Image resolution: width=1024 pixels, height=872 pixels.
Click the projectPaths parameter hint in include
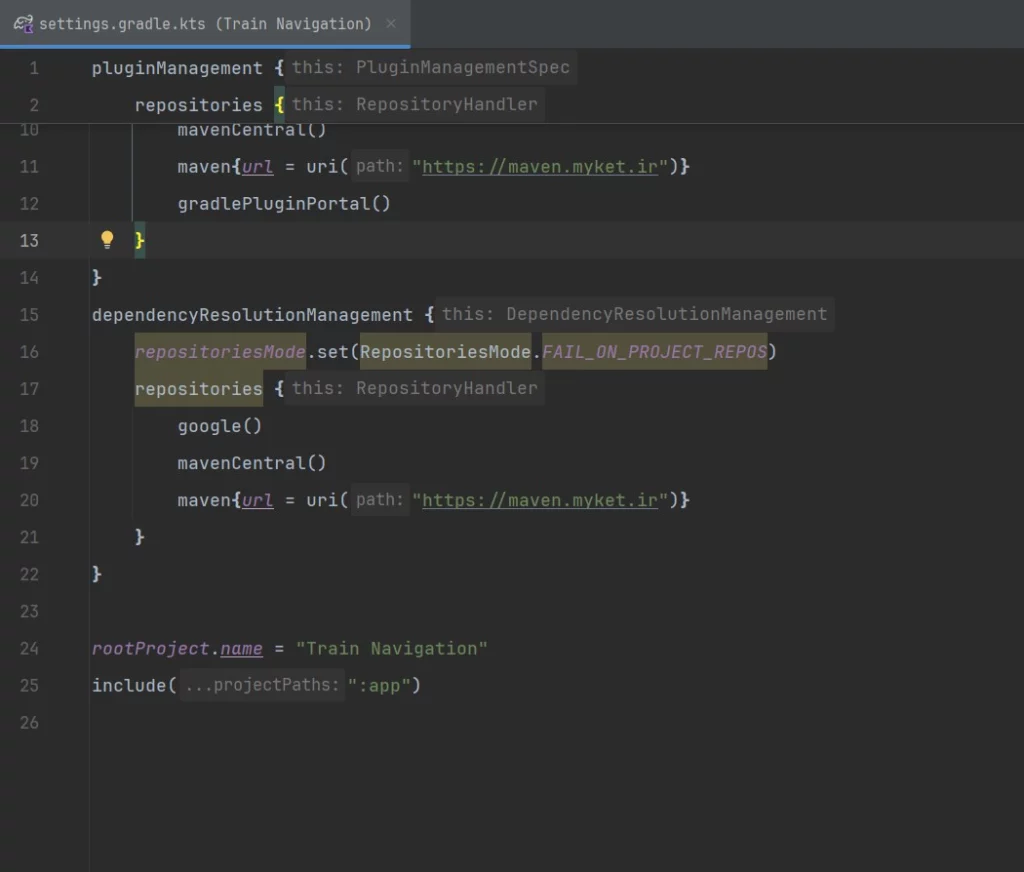point(262,685)
